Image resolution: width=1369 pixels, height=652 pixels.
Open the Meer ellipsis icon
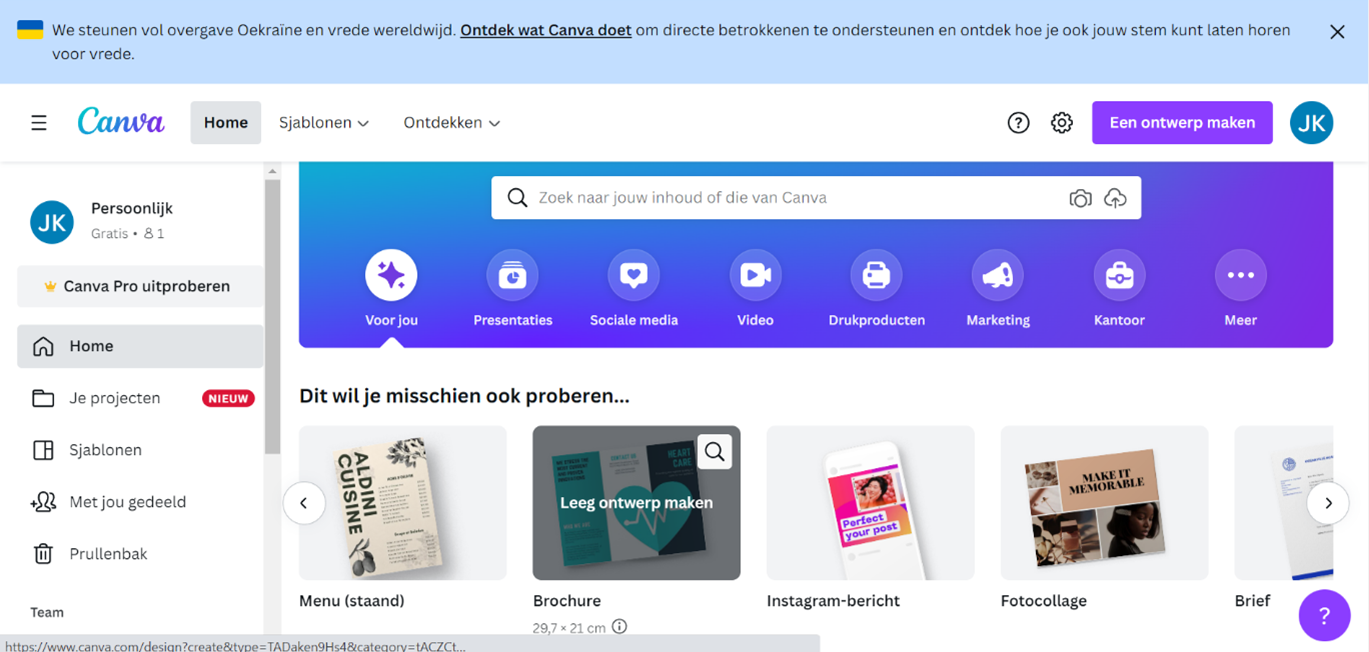pos(1240,274)
